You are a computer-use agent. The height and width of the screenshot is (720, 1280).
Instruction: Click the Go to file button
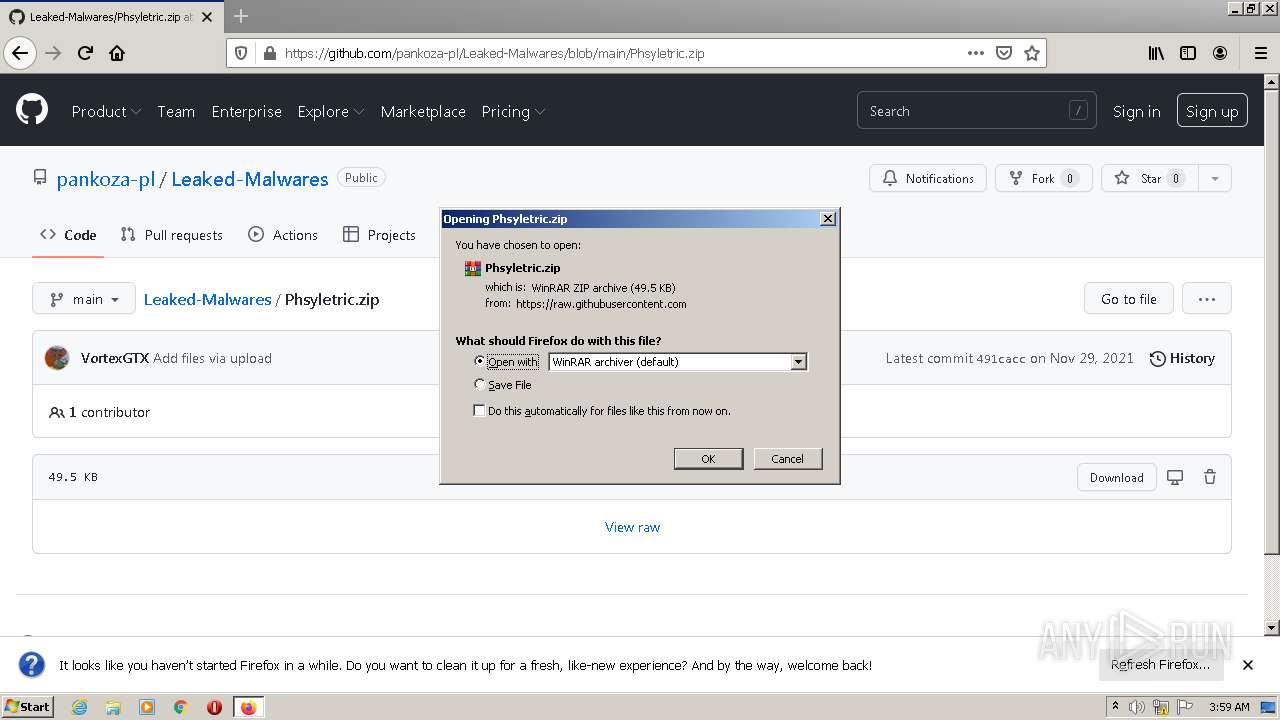[x=1129, y=299]
